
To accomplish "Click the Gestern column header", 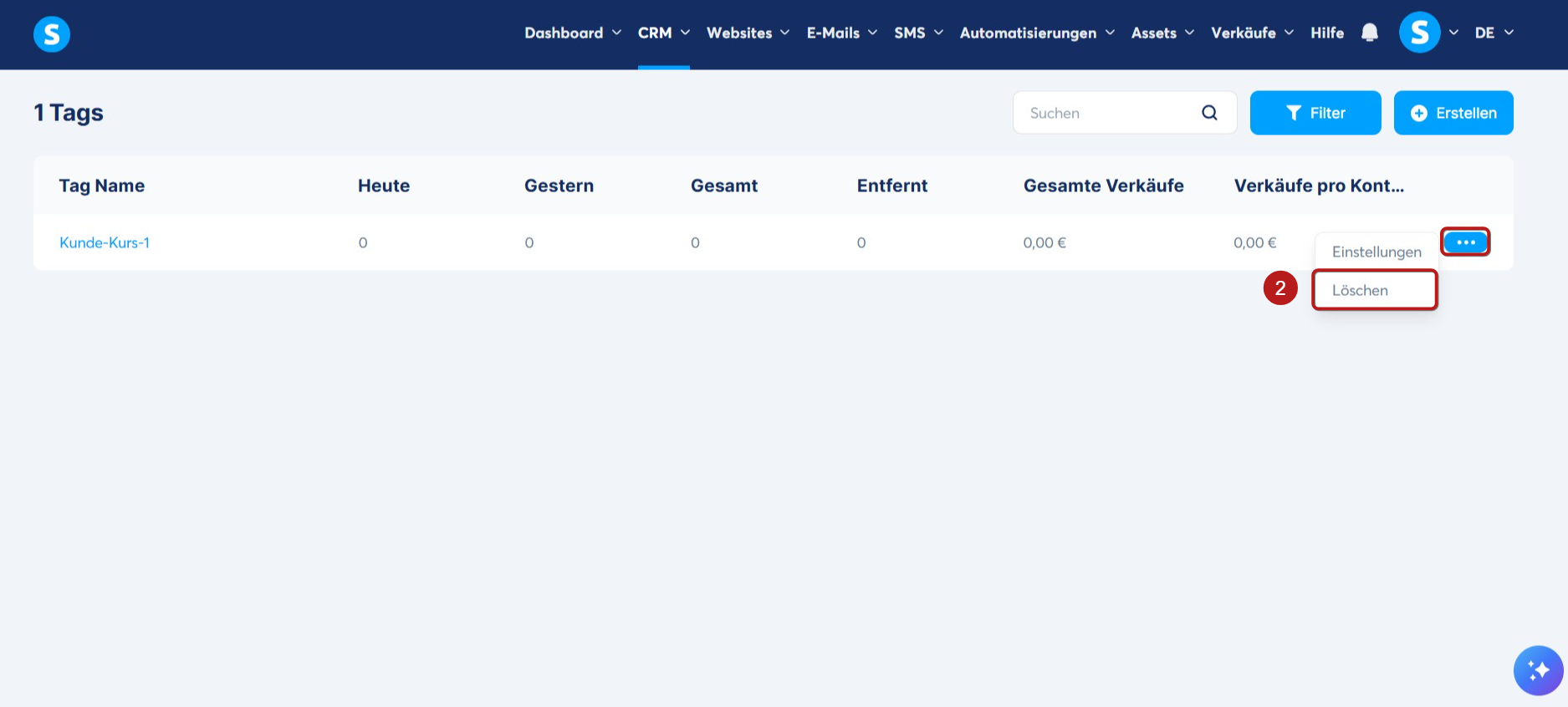I will coord(559,186).
